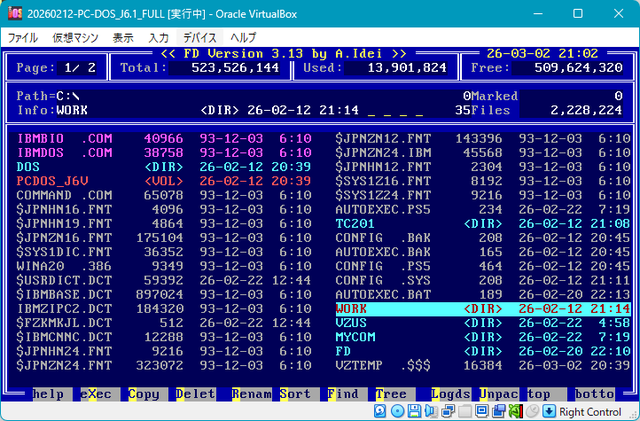Click the Delet function key label
The height and width of the screenshot is (421, 640).
tap(194, 394)
